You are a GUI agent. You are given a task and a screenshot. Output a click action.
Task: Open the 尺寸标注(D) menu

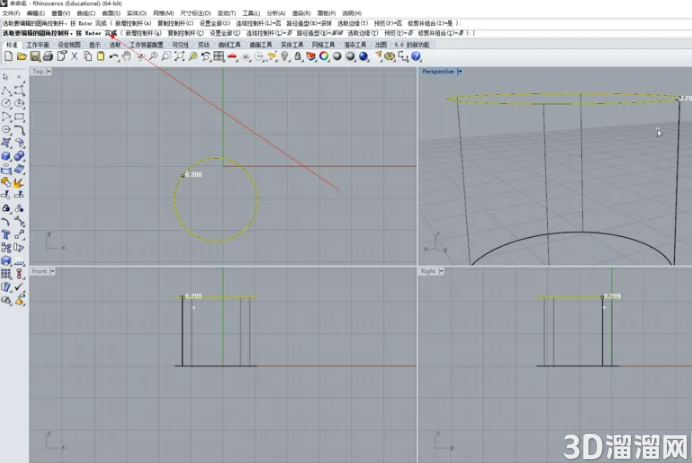click(x=196, y=13)
